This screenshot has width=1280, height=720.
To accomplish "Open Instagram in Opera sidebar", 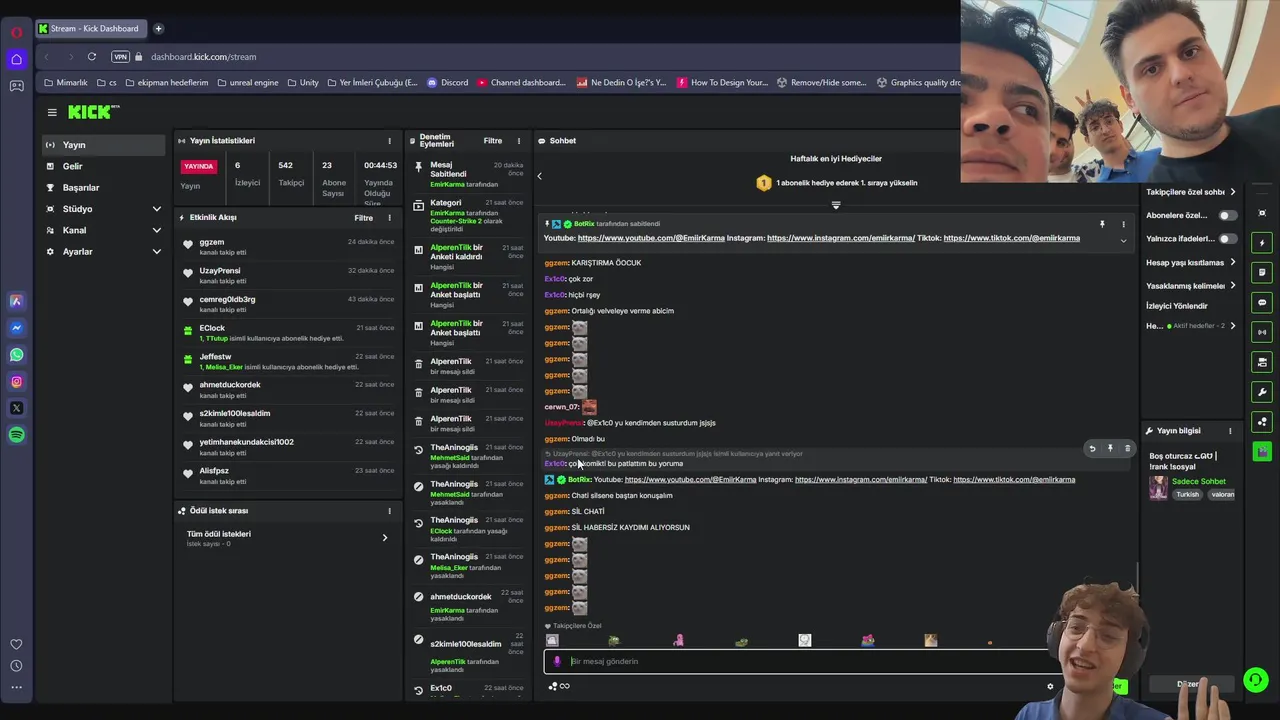I will (16, 381).
